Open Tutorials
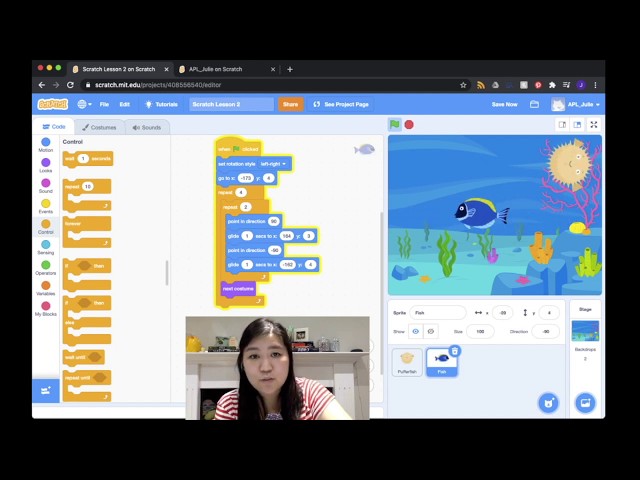Image resolution: width=640 pixels, height=480 pixels. (x=162, y=104)
